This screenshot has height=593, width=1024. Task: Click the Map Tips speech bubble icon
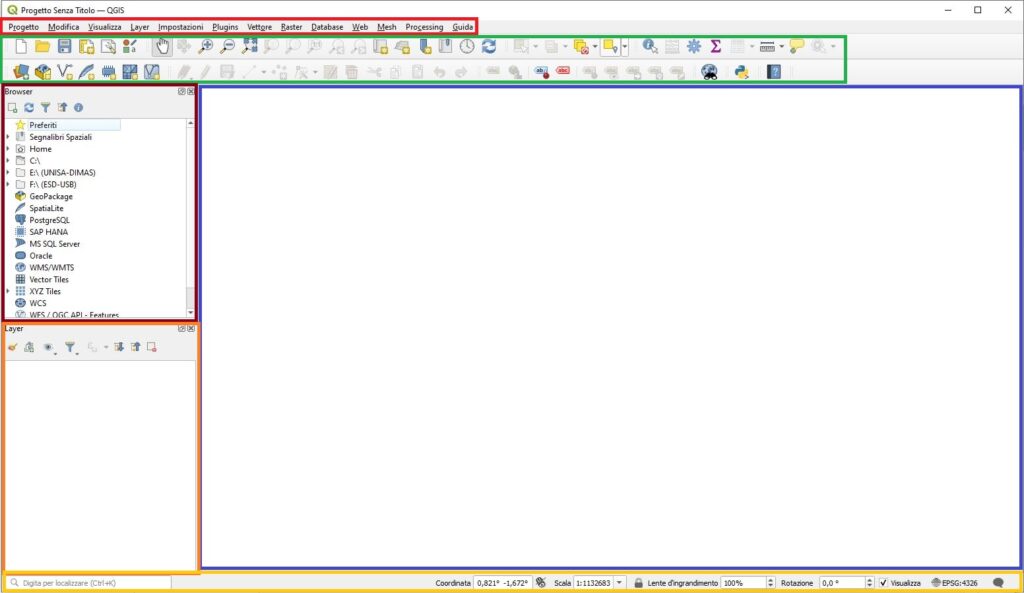797,46
